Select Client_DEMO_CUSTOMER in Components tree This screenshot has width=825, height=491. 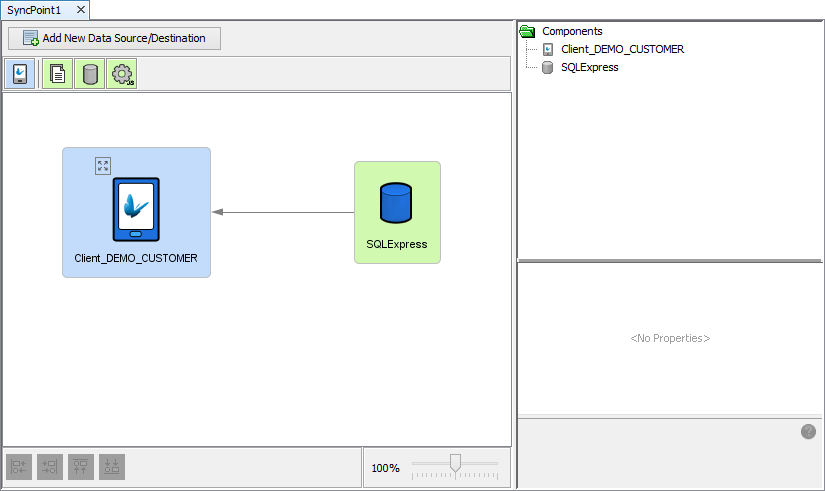click(622, 49)
